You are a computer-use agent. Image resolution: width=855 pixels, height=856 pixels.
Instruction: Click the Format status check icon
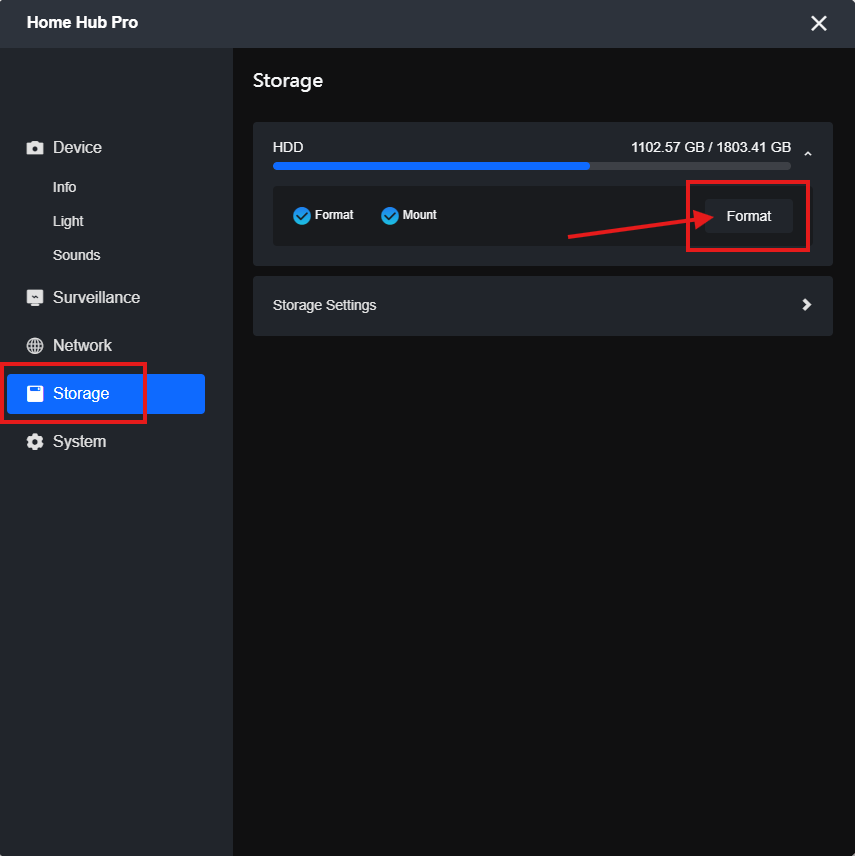click(302, 216)
